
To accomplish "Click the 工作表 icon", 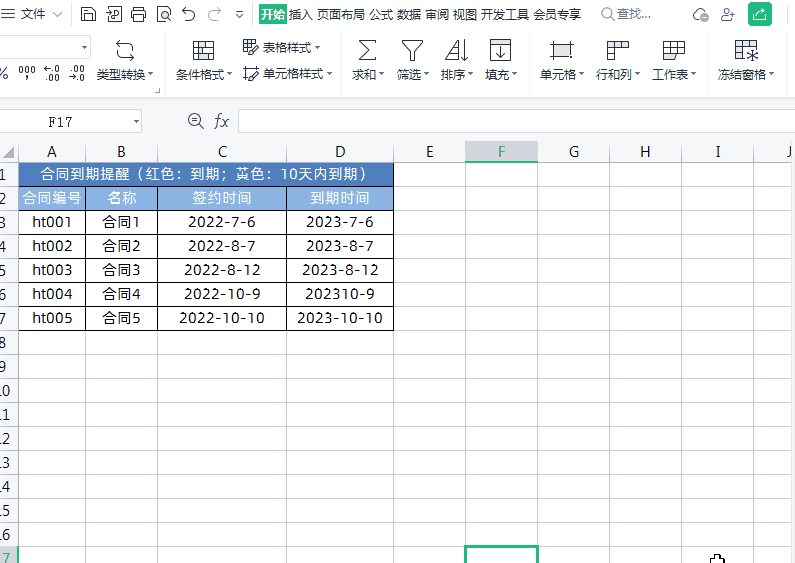I will (x=673, y=51).
